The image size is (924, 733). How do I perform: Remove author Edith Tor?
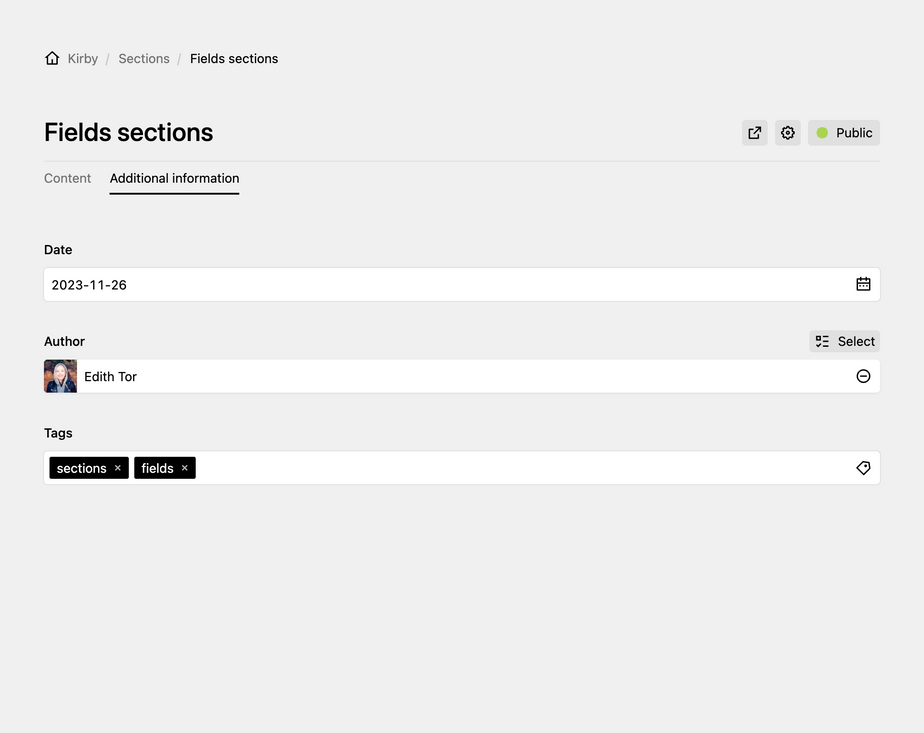point(863,376)
